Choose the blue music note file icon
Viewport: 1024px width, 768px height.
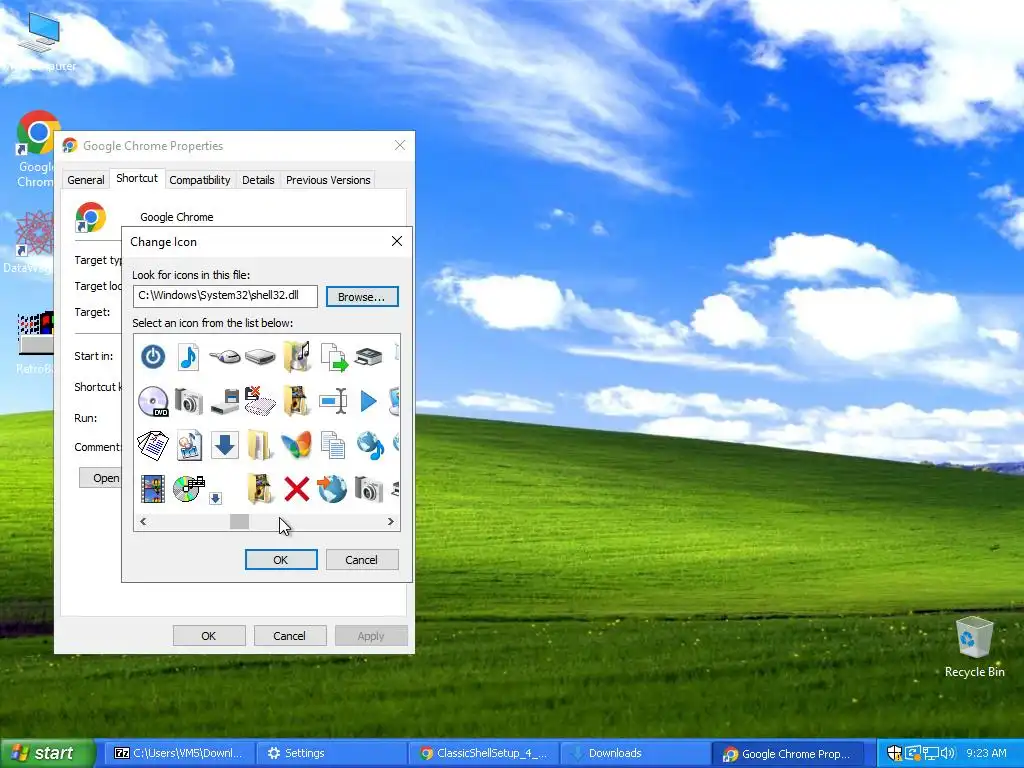pos(188,357)
